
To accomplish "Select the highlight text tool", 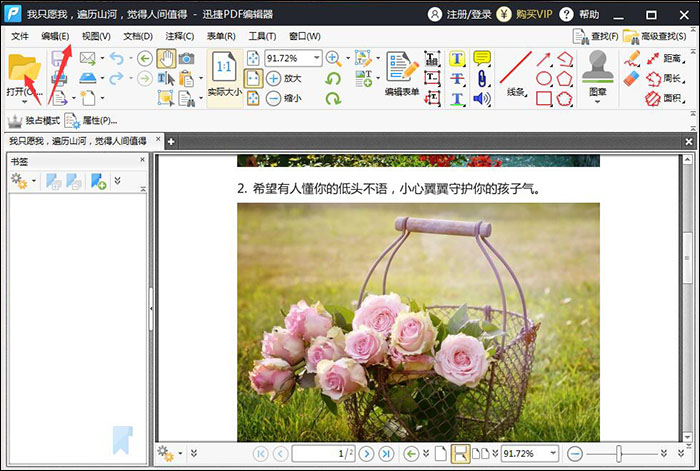I will [458, 59].
